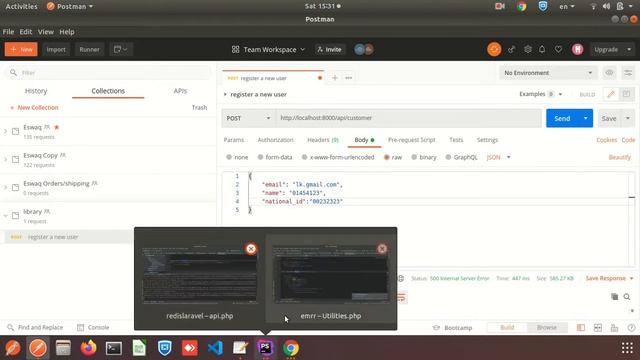Screen dimensions: 640x360
Task: Select the x-www-form-urlencoded radio
Action: click(304, 157)
